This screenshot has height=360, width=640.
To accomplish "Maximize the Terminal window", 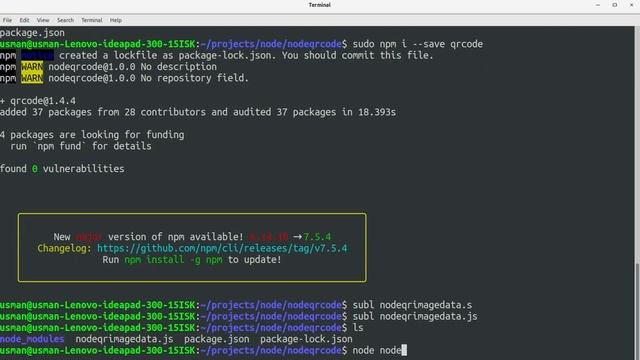I will pos(615,5).
